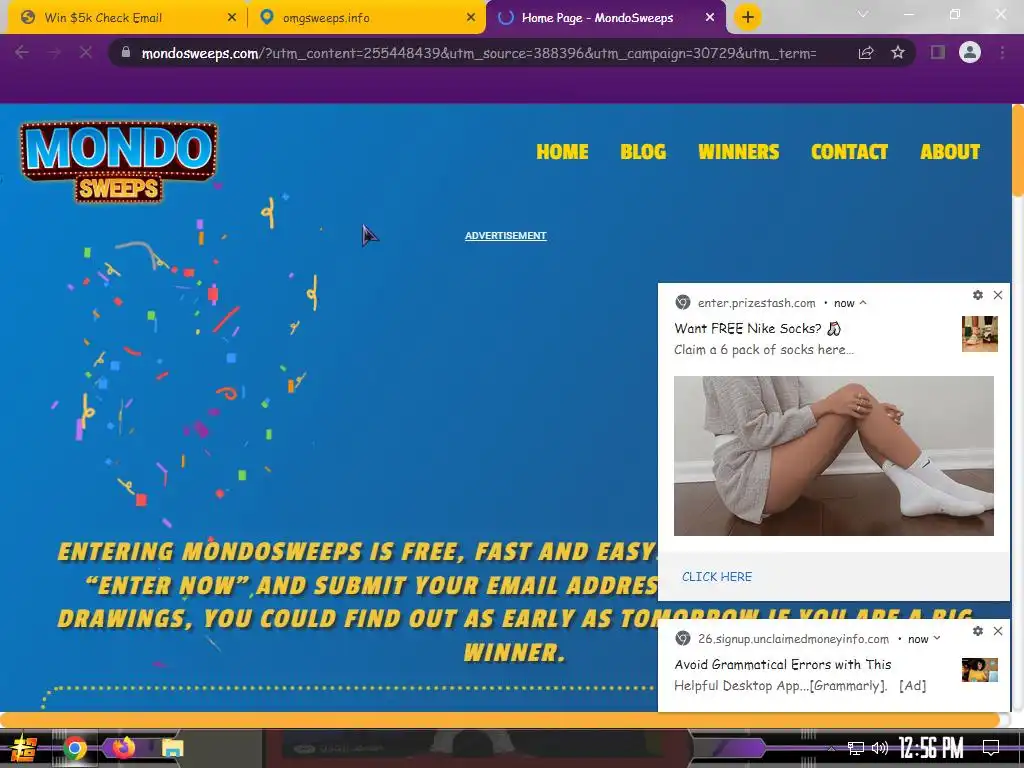Open the network tray icon
Viewport: 1024px width, 768px height.
click(x=856, y=748)
